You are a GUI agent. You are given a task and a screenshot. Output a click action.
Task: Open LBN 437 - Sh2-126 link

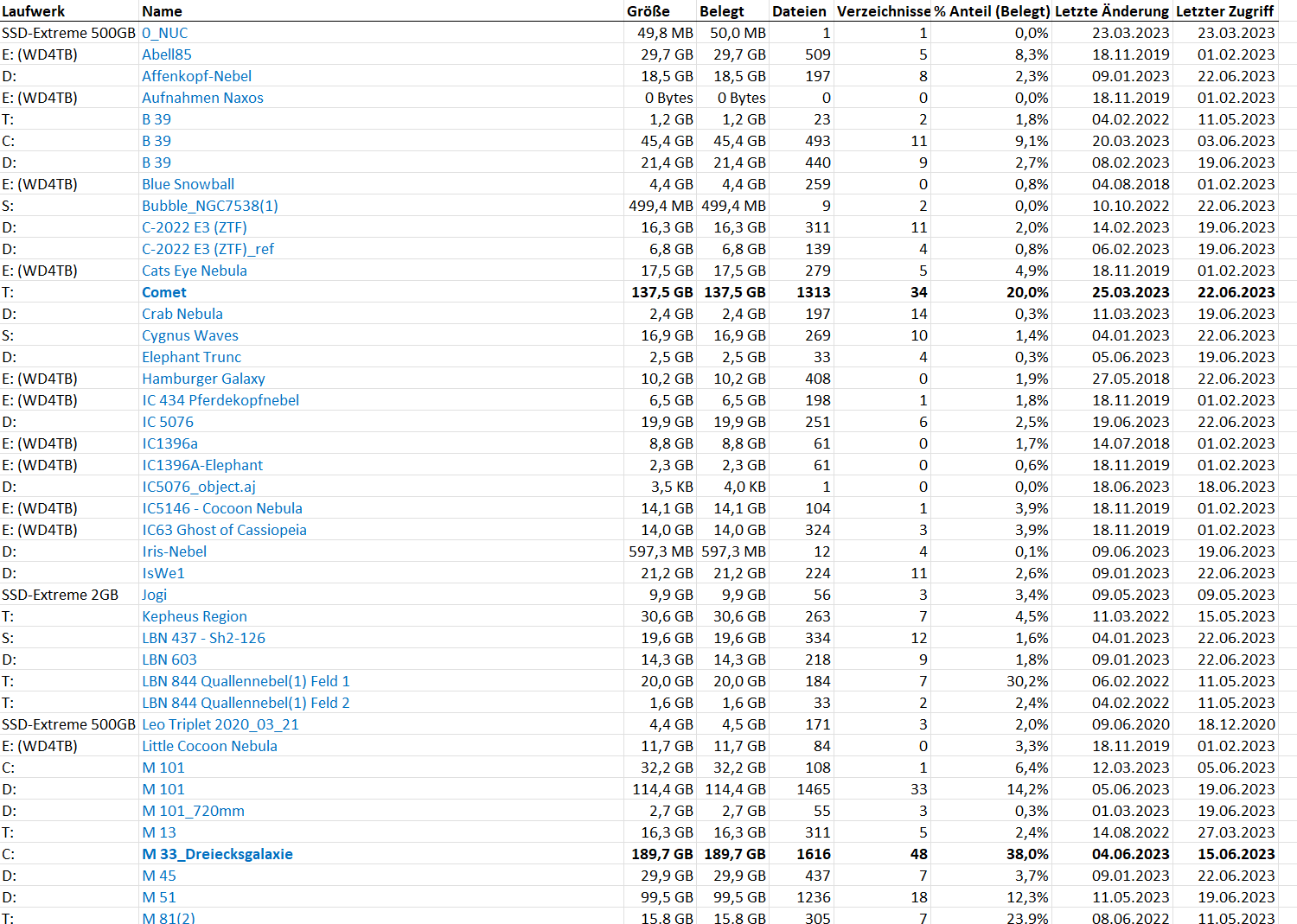(x=203, y=638)
